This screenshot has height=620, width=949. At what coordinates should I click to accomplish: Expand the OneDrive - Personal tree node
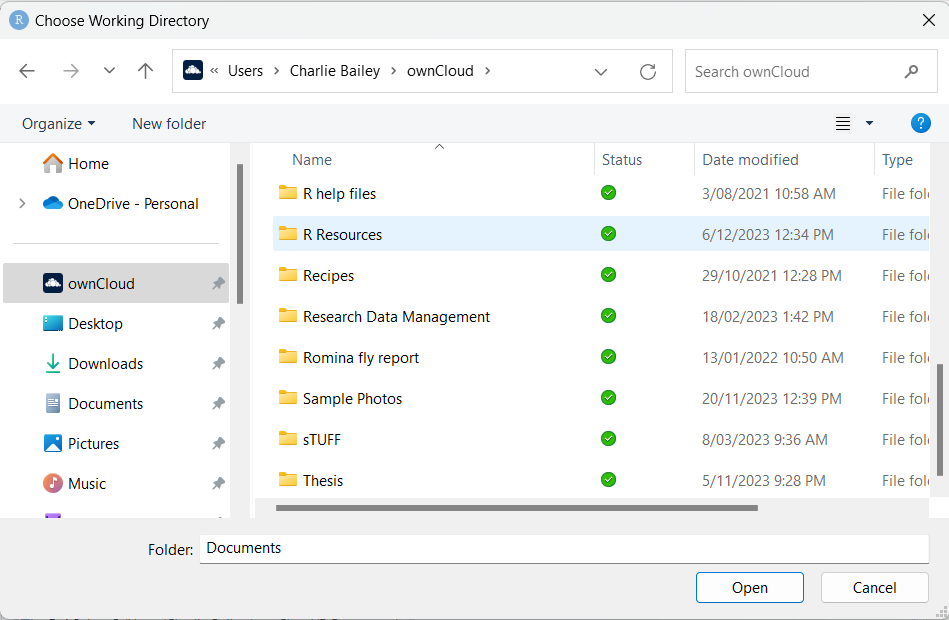point(22,204)
